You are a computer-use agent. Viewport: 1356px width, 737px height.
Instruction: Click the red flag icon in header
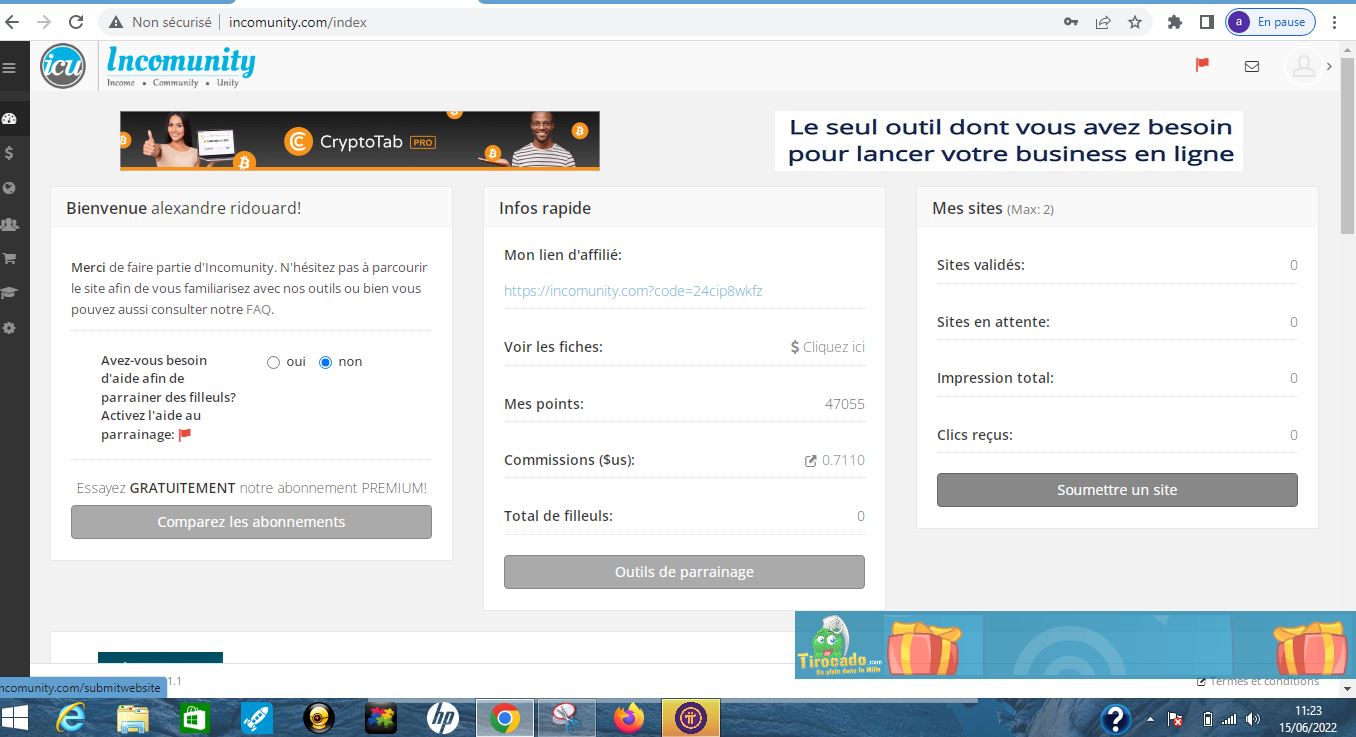pyautogui.click(x=1202, y=65)
